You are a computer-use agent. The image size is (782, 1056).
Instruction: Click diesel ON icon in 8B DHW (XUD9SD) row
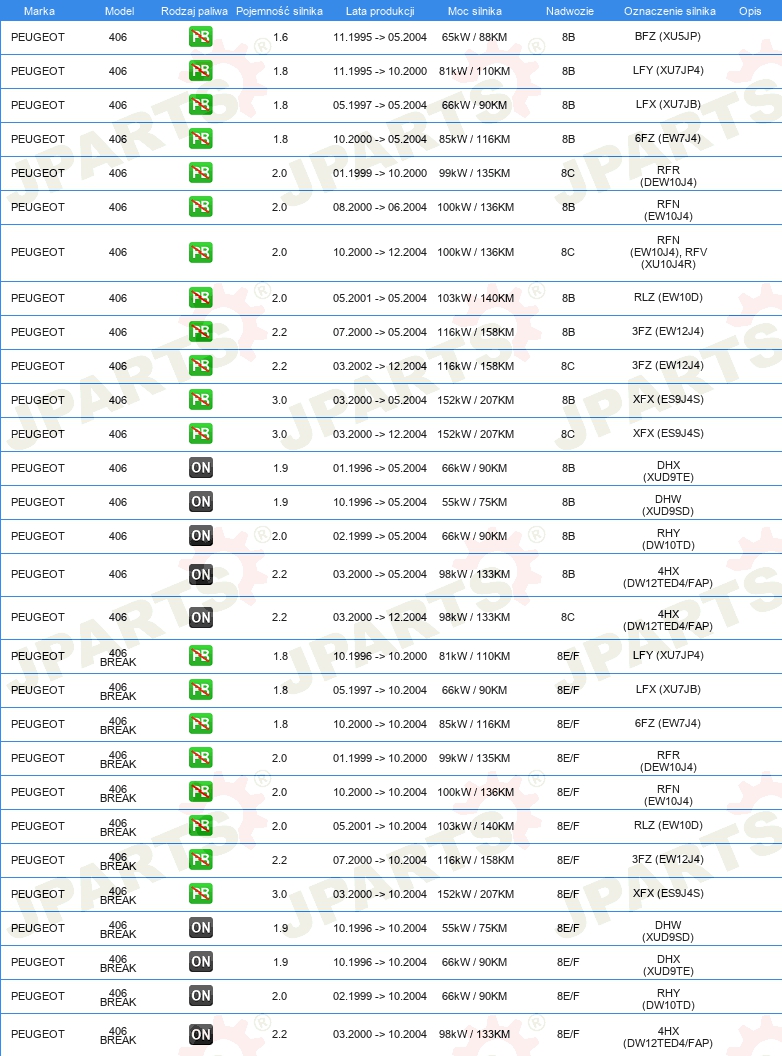coord(201,502)
